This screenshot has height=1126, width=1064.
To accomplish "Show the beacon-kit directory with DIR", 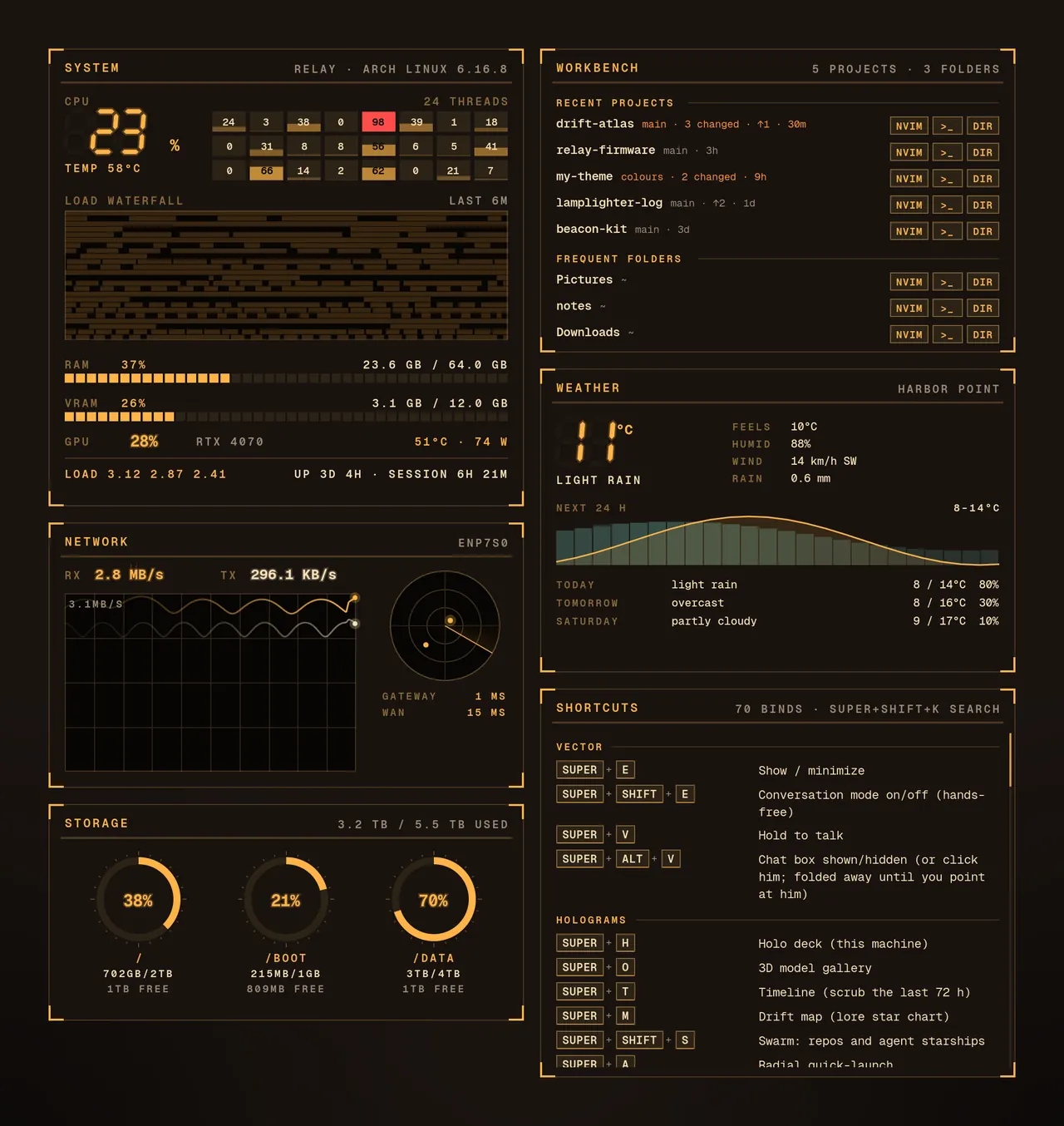I will pyautogui.click(x=983, y=232).
